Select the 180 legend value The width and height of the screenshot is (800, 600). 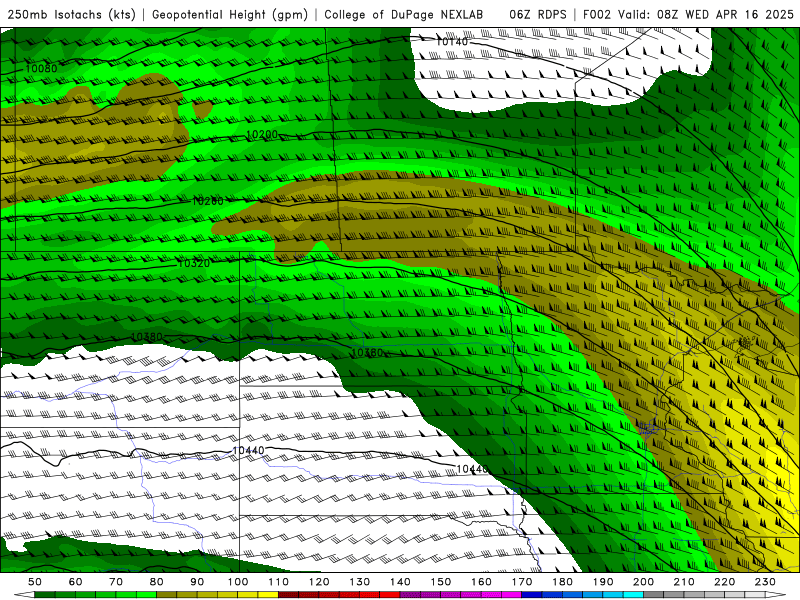[562, 582]
